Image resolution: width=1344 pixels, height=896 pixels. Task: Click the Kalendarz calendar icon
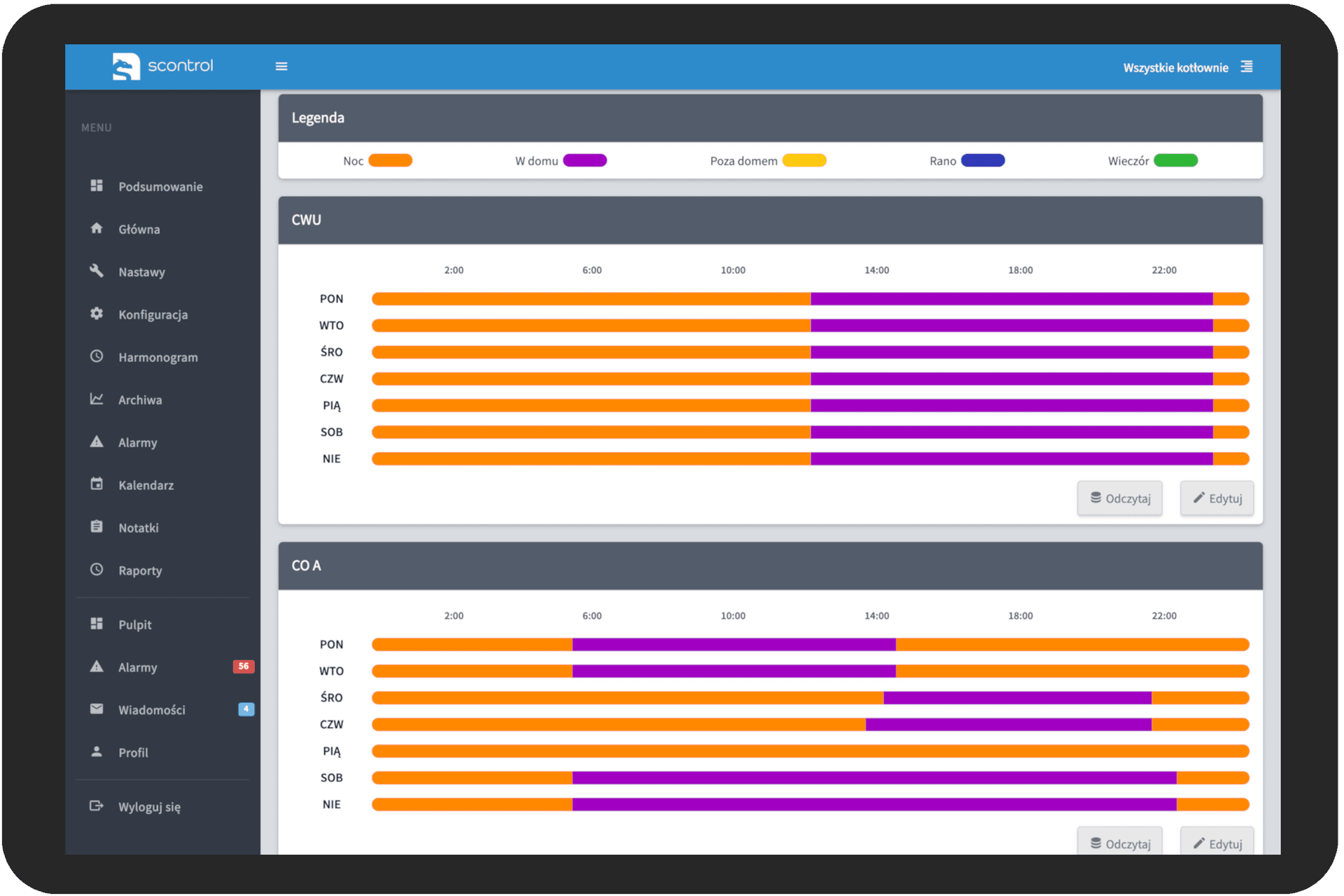[97, 484]
